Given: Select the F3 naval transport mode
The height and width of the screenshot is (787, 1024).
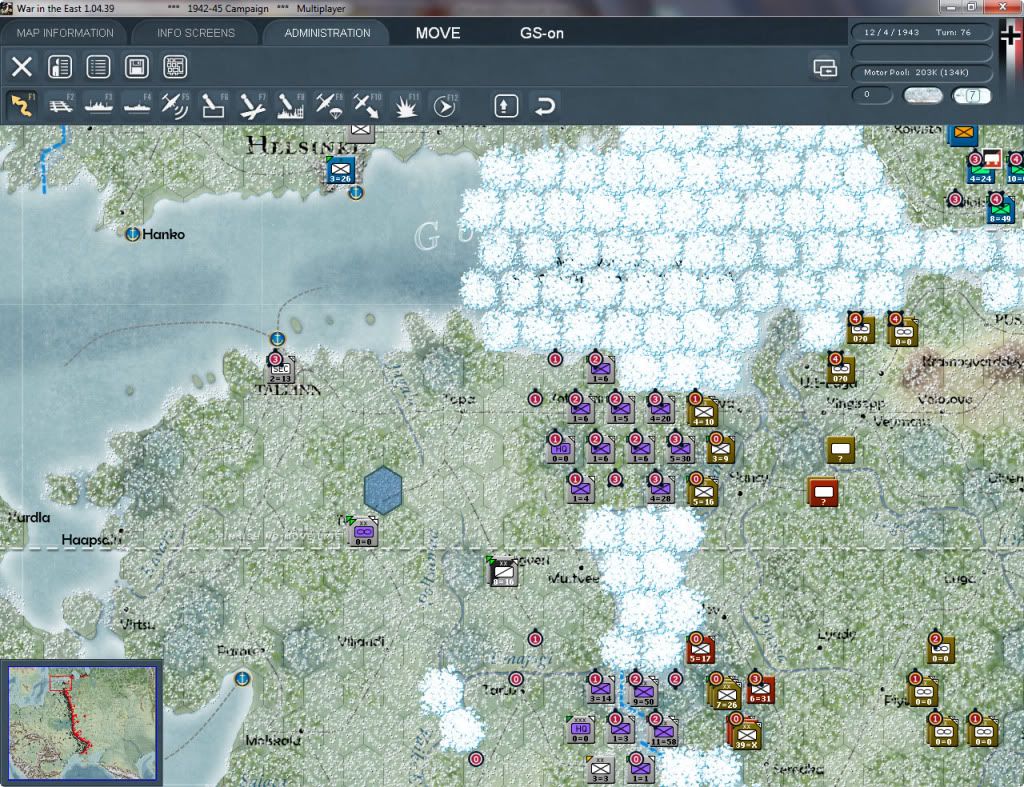Looking at the screenshot, I should click(x=99, y=105).
